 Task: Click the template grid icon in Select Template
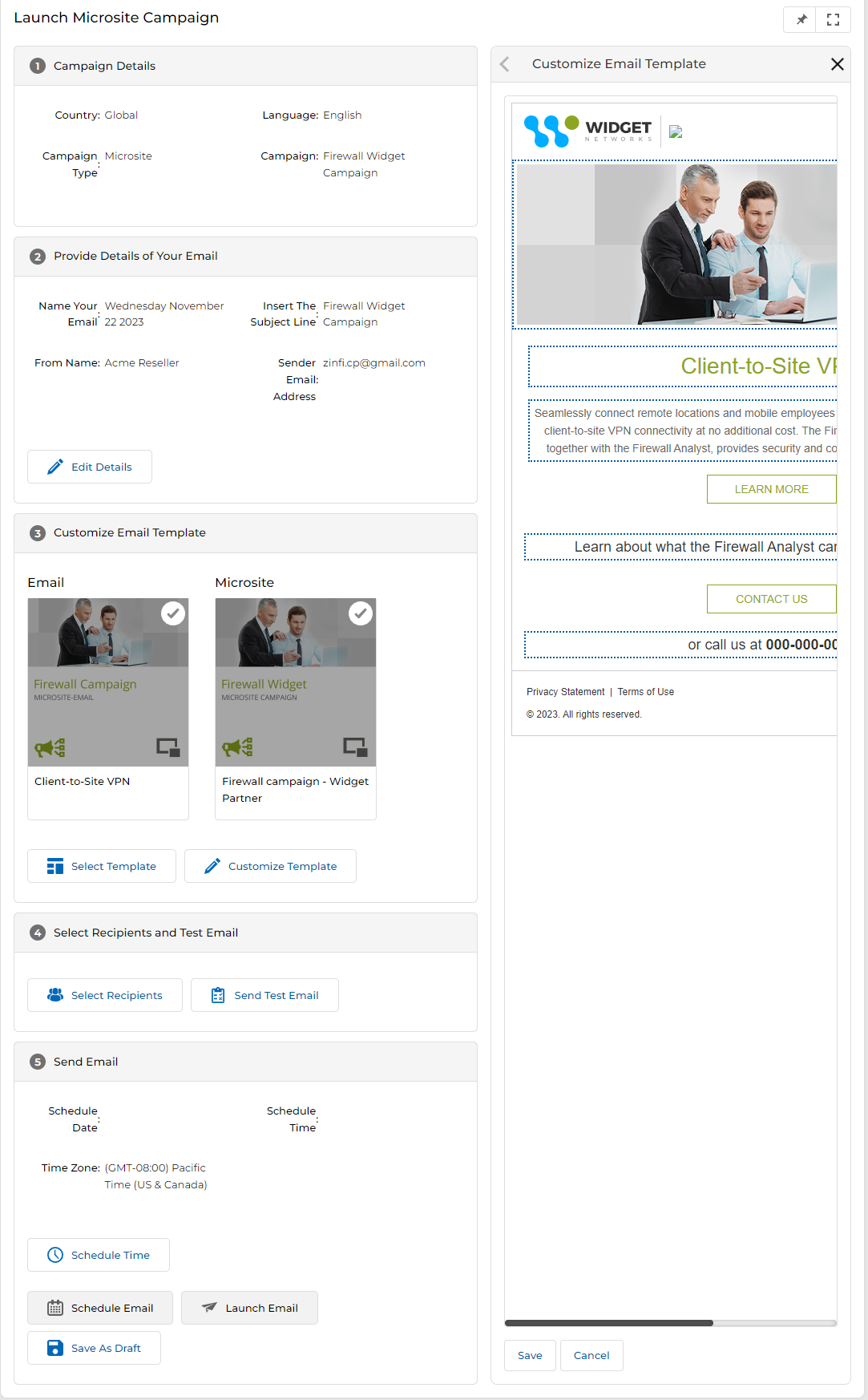coord(55,866)
